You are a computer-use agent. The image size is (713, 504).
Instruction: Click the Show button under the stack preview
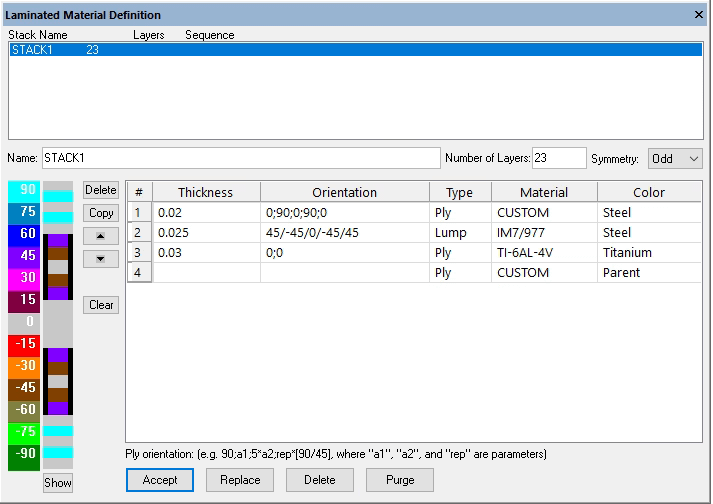(58, 483)
